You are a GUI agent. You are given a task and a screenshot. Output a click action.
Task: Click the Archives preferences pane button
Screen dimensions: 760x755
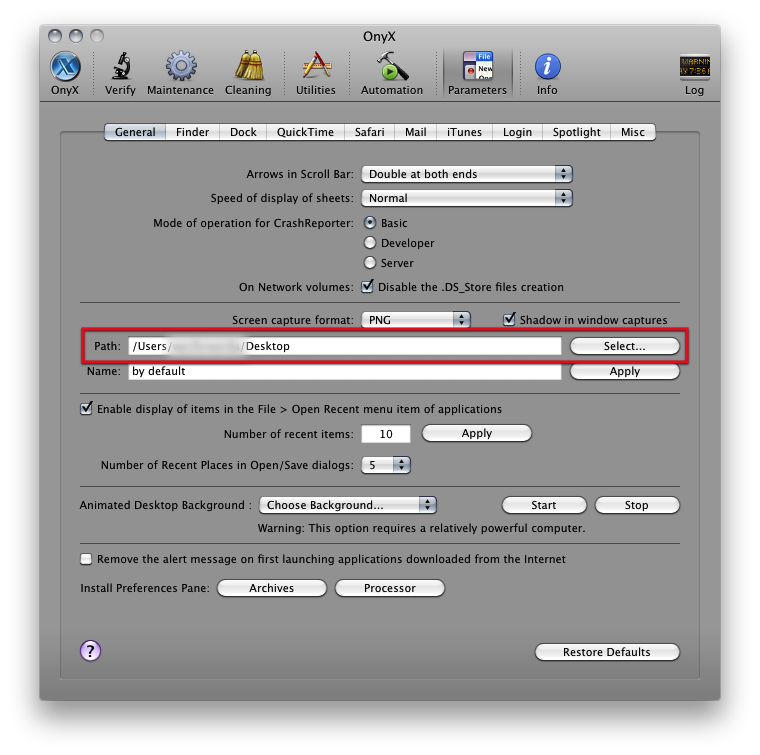[272, 588]
